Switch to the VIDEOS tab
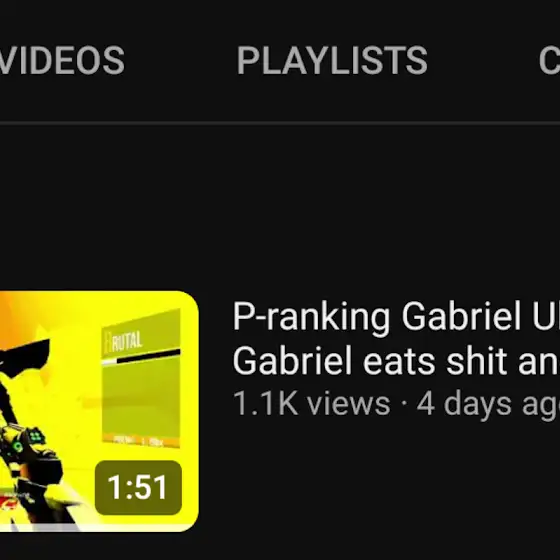The width and height of the screenshot is (560, 560). [61, 60]
